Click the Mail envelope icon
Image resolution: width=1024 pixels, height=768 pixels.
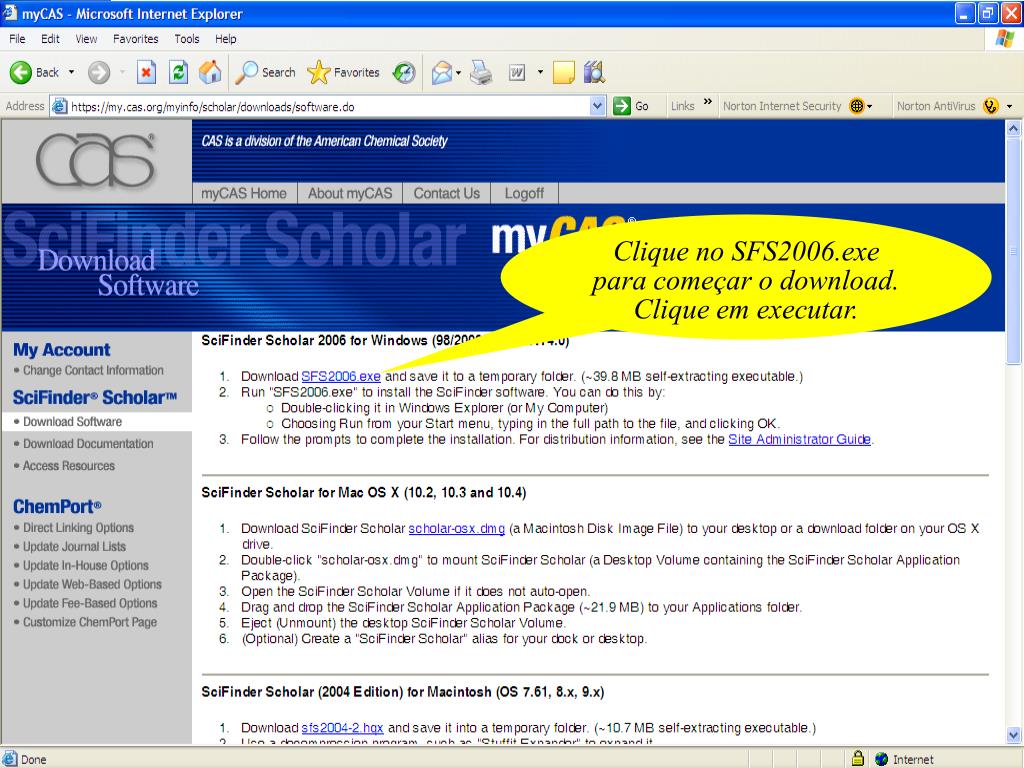(x=442, y=72)
